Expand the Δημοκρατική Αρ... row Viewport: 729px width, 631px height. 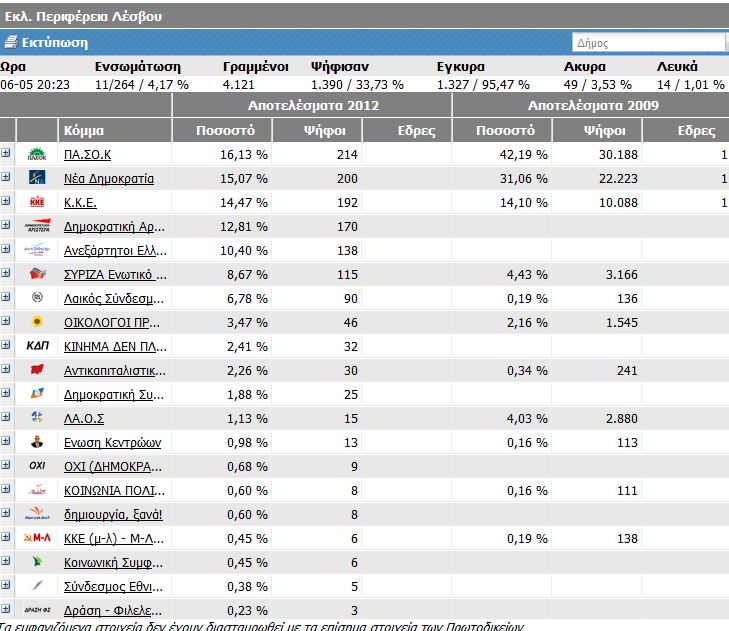click(x=6, y=225)
